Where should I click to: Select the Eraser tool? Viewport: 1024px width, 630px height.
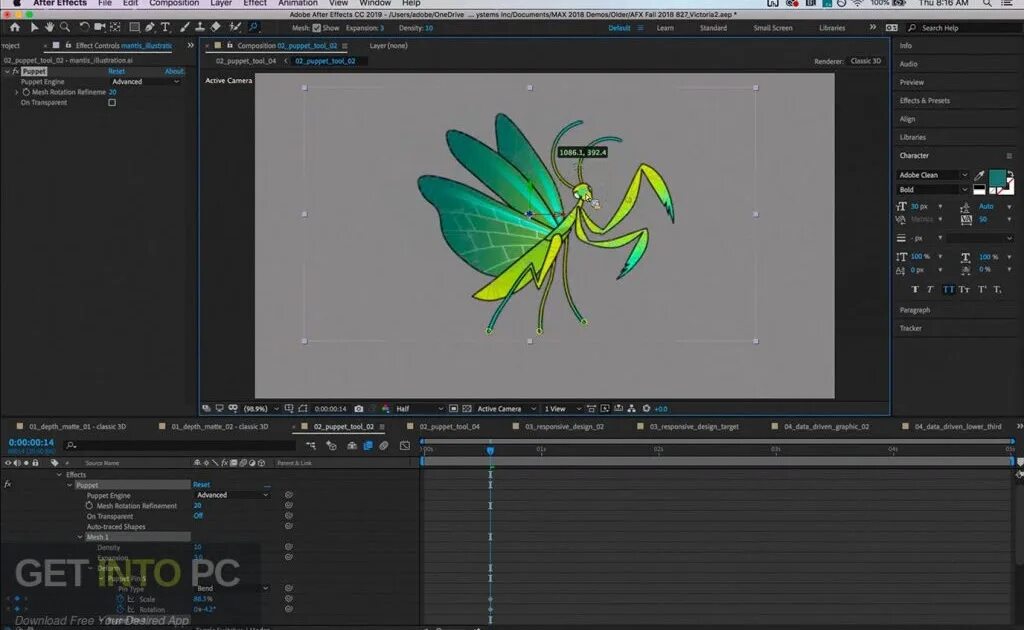tap(216, 27)
